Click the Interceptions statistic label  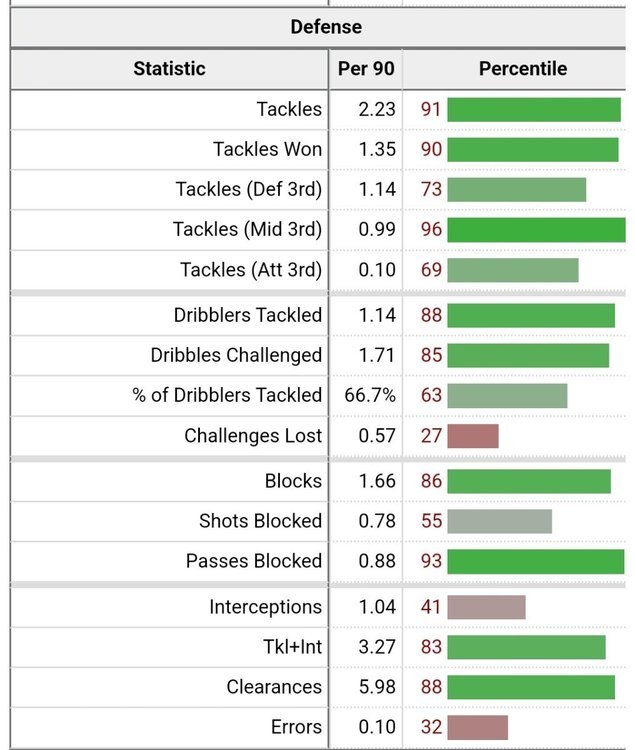265,607
